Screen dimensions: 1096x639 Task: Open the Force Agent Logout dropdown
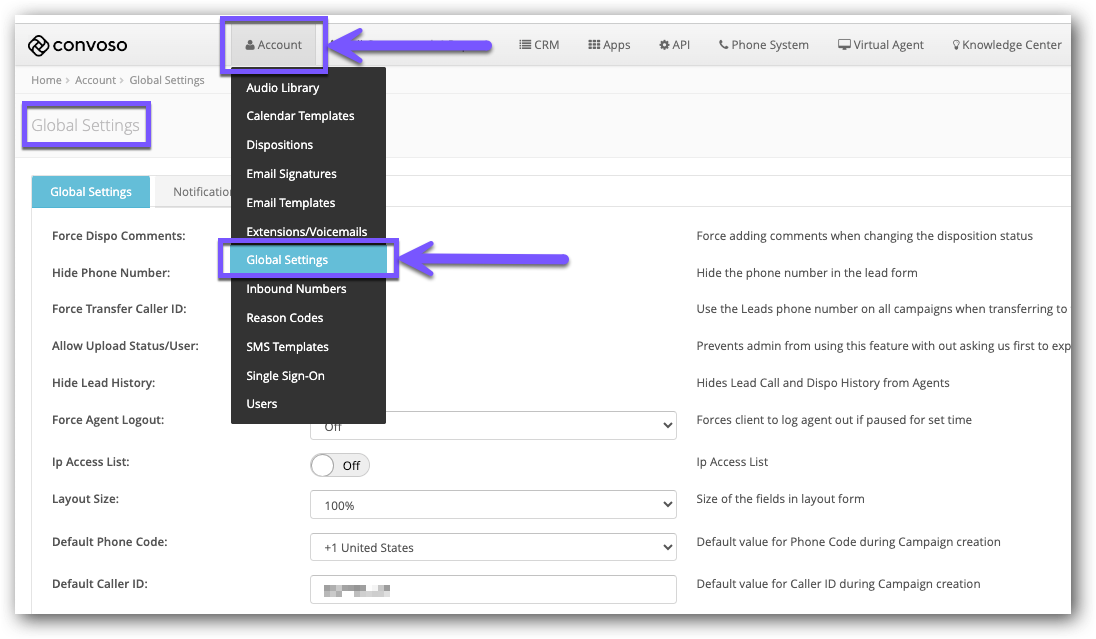click(492, 424)
